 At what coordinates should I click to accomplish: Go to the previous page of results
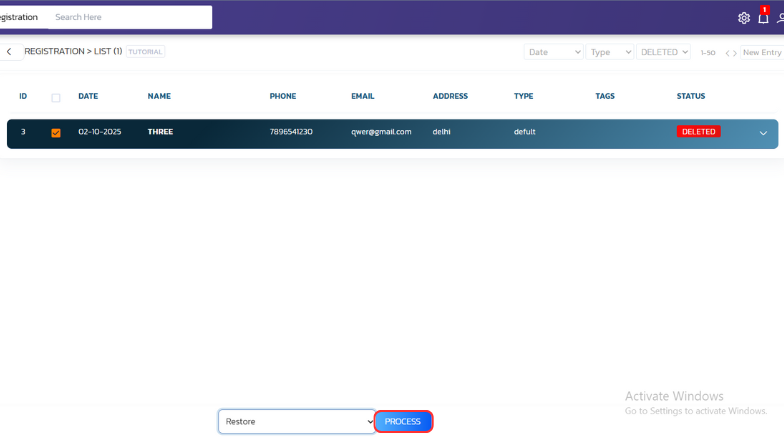(x=728, y=53)
